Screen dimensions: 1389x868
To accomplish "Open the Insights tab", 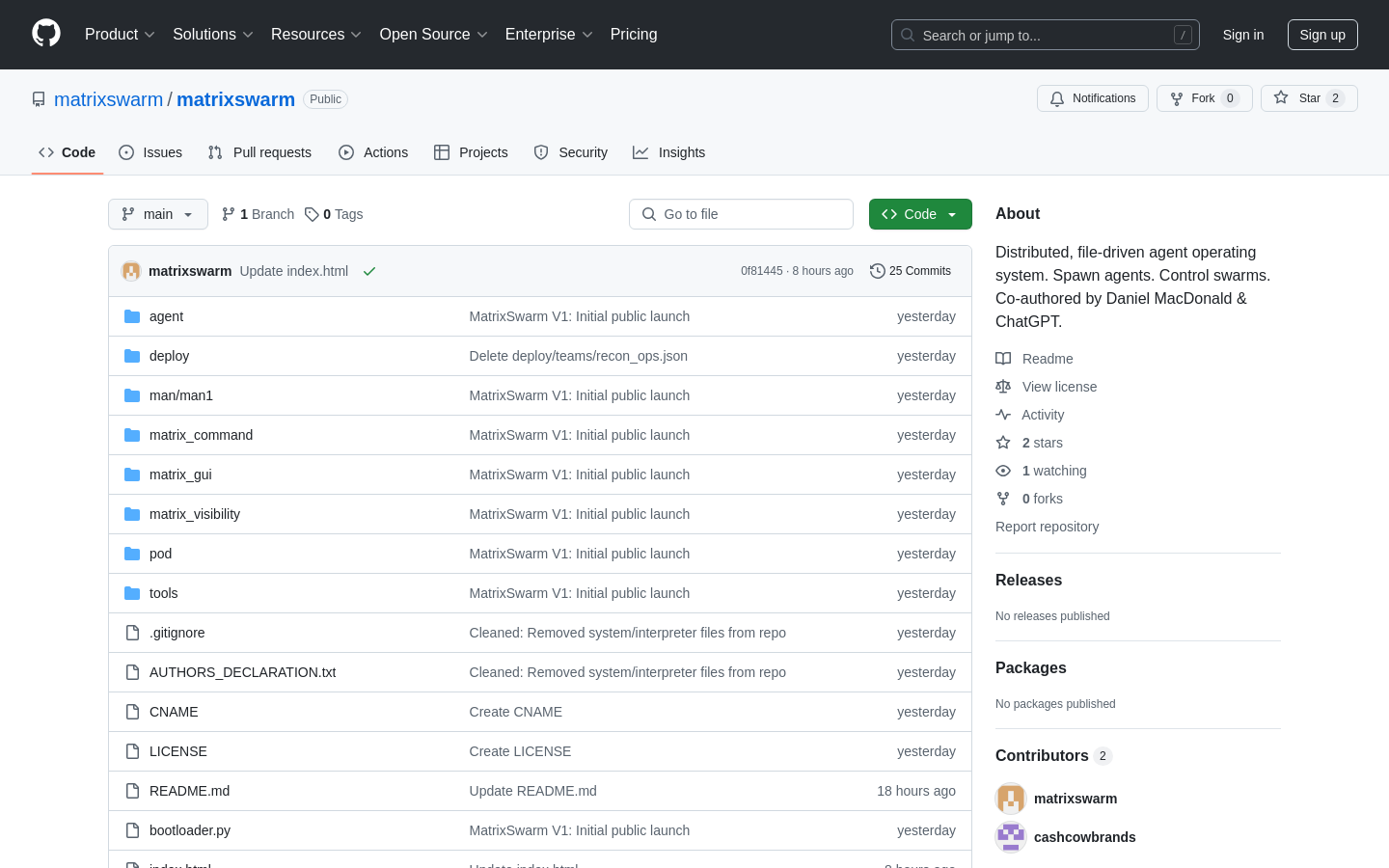I will [x=669, y=152].
